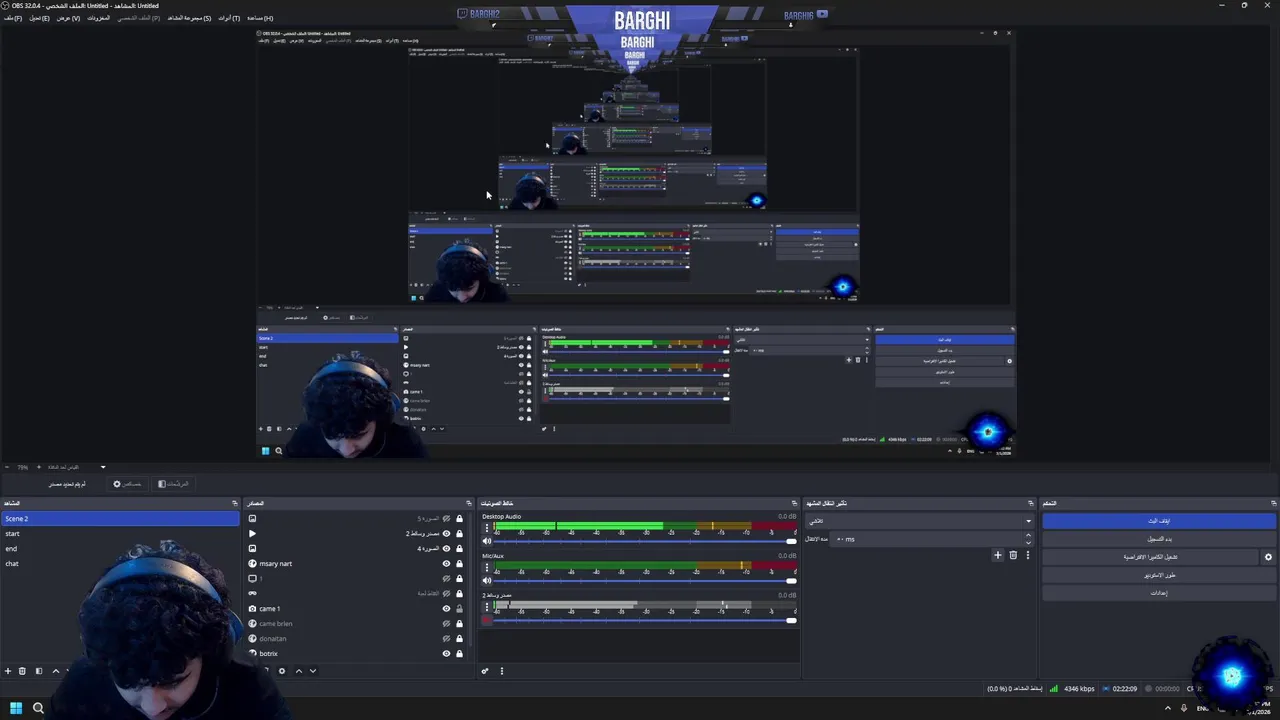Open the تحرير (E) menu
This screenshot has height=720, width=1280.
click(39, 18)
